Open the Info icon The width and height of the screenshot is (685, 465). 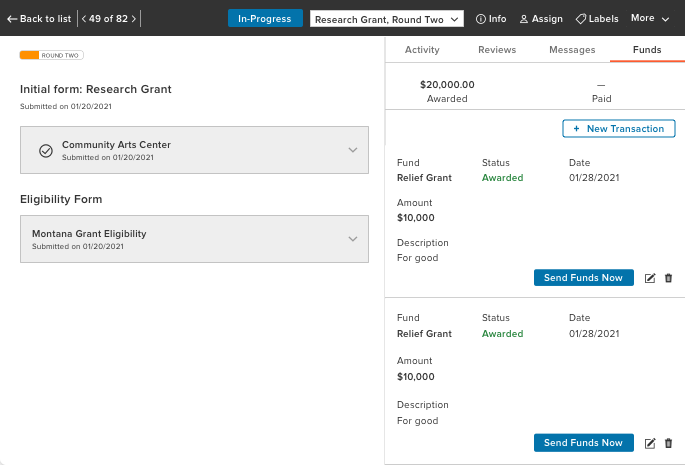click(x=480, y=19)
